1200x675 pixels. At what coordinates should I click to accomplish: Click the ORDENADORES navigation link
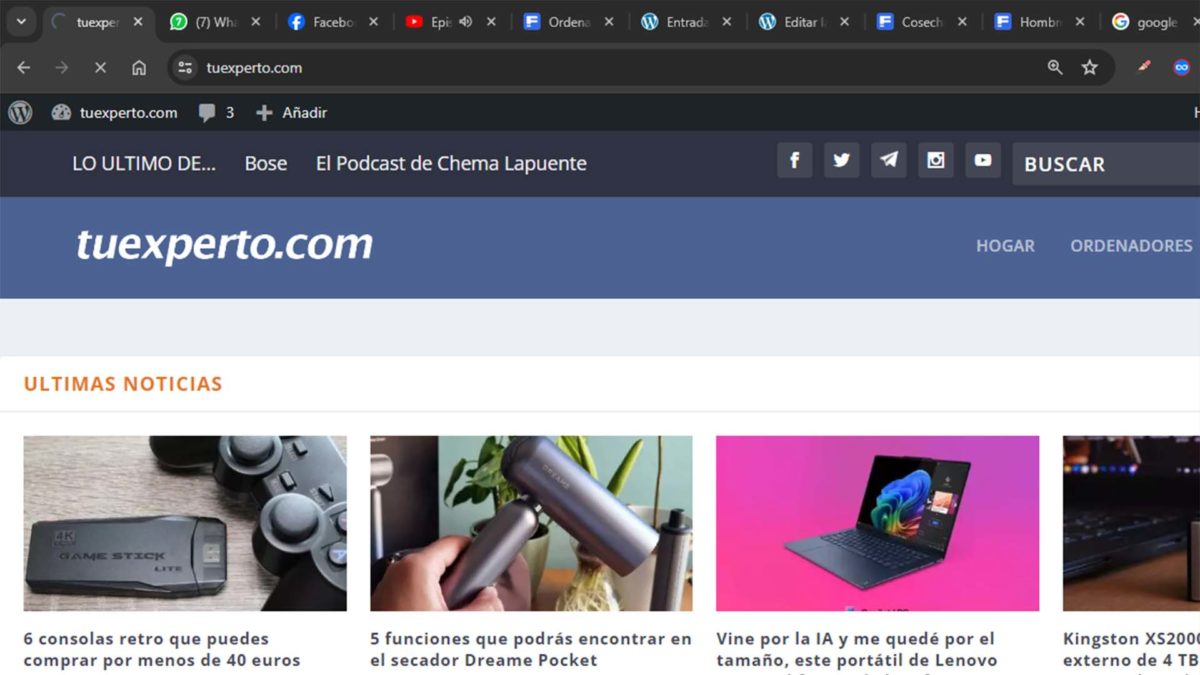click(1130, 245)
